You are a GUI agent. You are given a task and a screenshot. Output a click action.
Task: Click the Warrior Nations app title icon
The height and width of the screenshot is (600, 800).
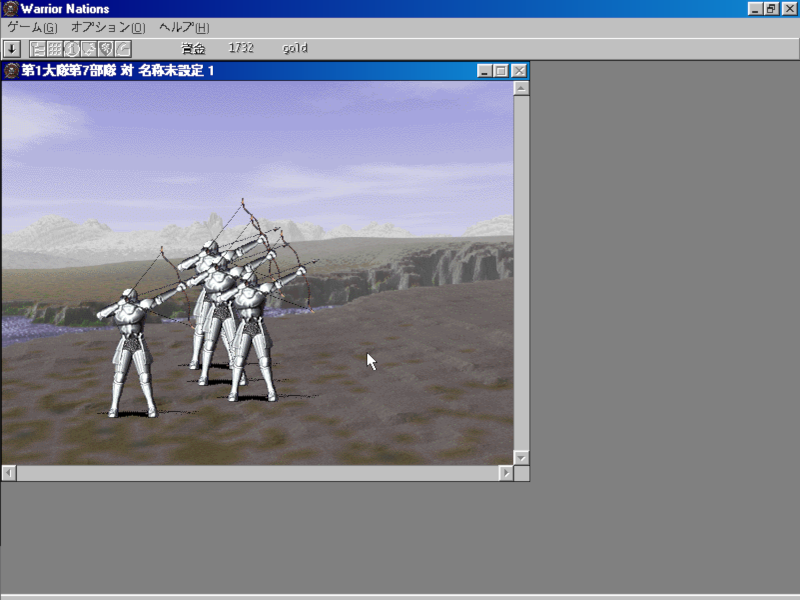pos(10,8)
